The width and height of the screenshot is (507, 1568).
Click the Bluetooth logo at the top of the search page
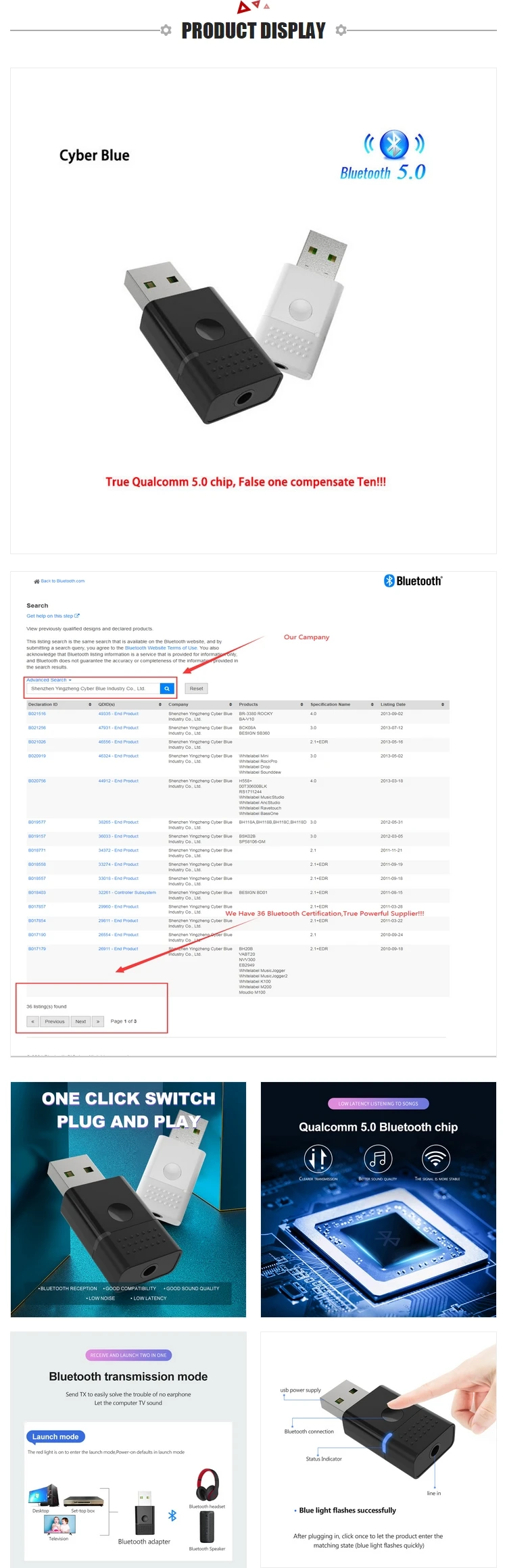coord(413,581)
